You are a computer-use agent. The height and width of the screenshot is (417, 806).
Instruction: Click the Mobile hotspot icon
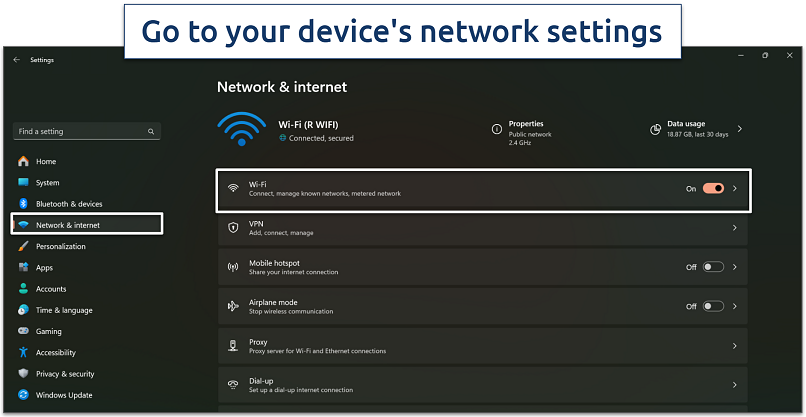[233, 267]
